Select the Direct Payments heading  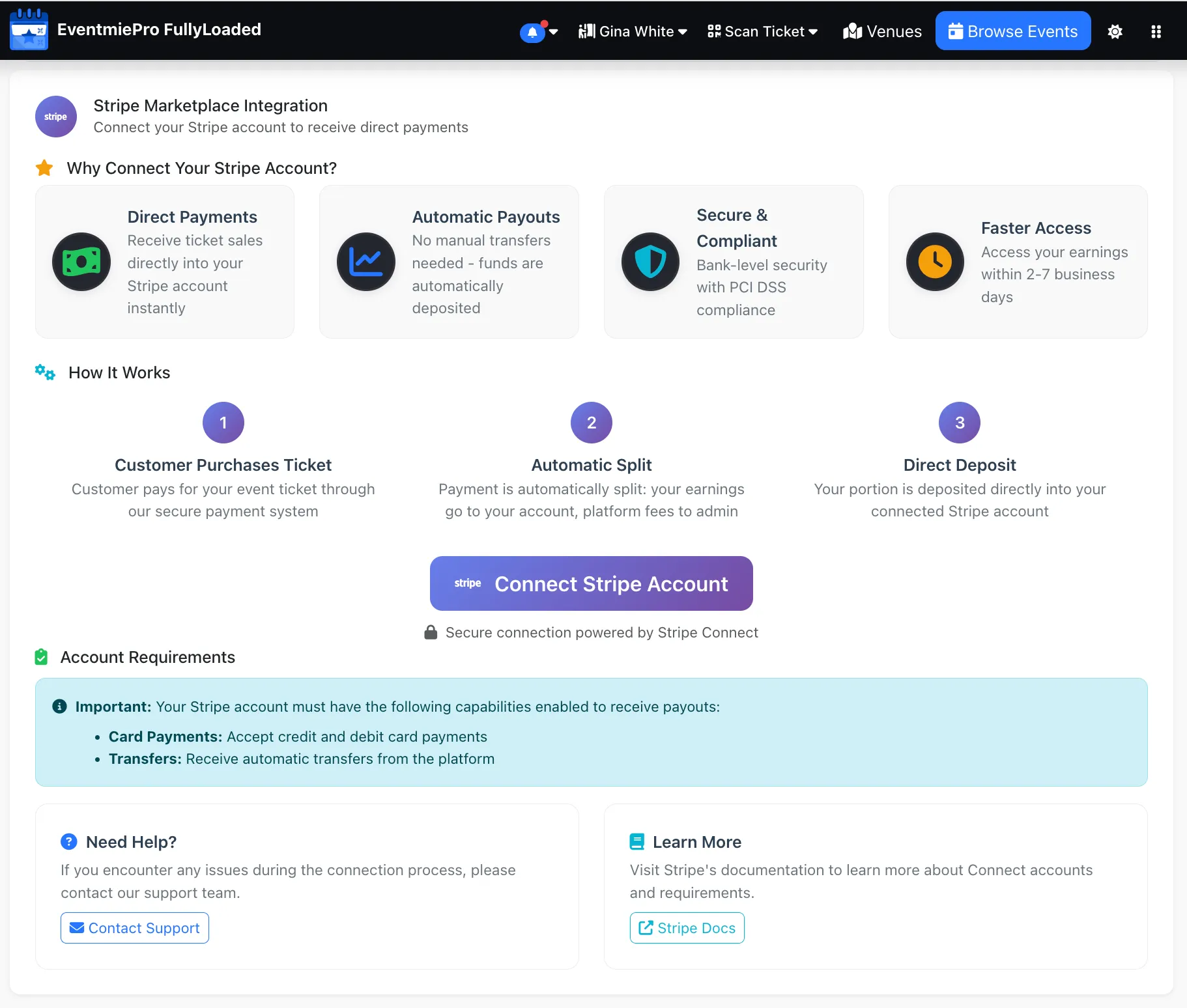(192, 217)
